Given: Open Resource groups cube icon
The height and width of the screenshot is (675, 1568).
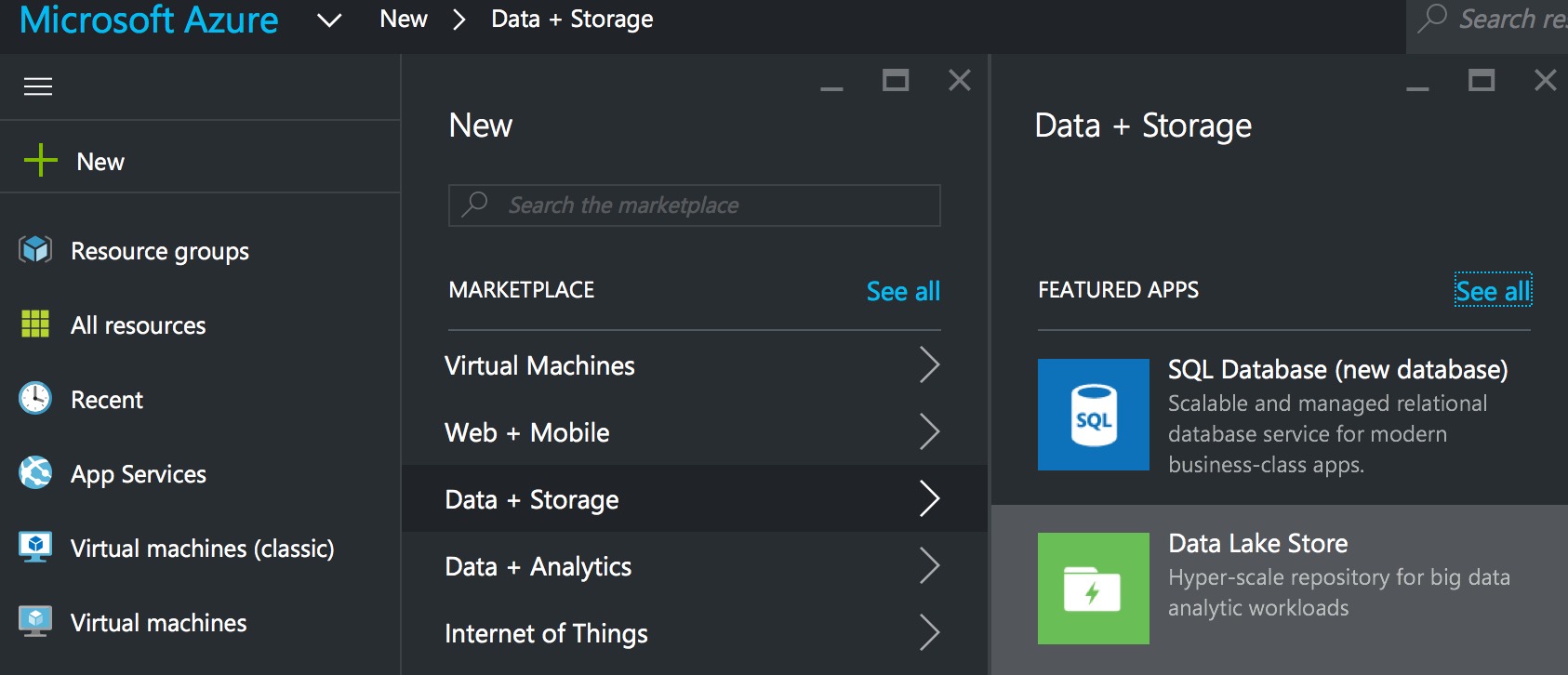Looking at the screenshot, I should point(35,250).
